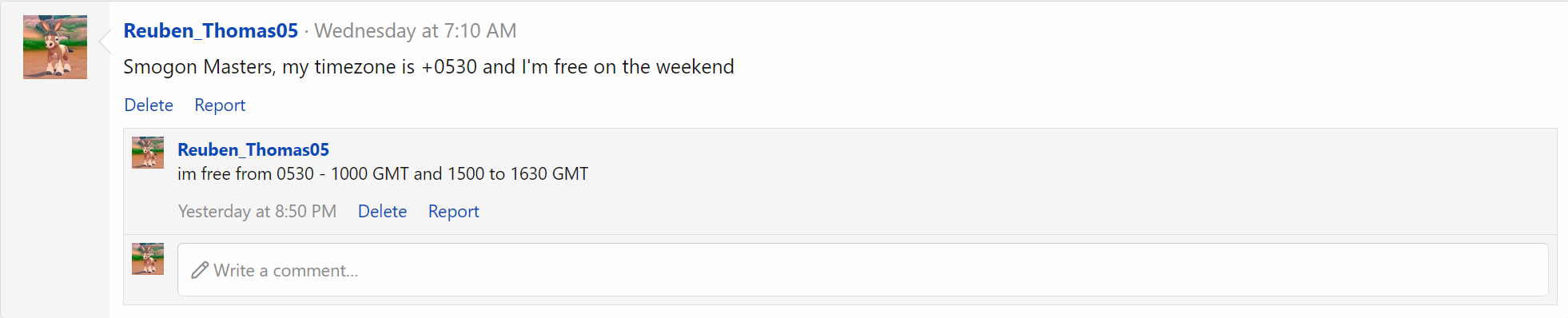1568x318 pixels.
Task: Click the speech-bubble pointer beside the large avatar
Action: (x=104, y=42)
